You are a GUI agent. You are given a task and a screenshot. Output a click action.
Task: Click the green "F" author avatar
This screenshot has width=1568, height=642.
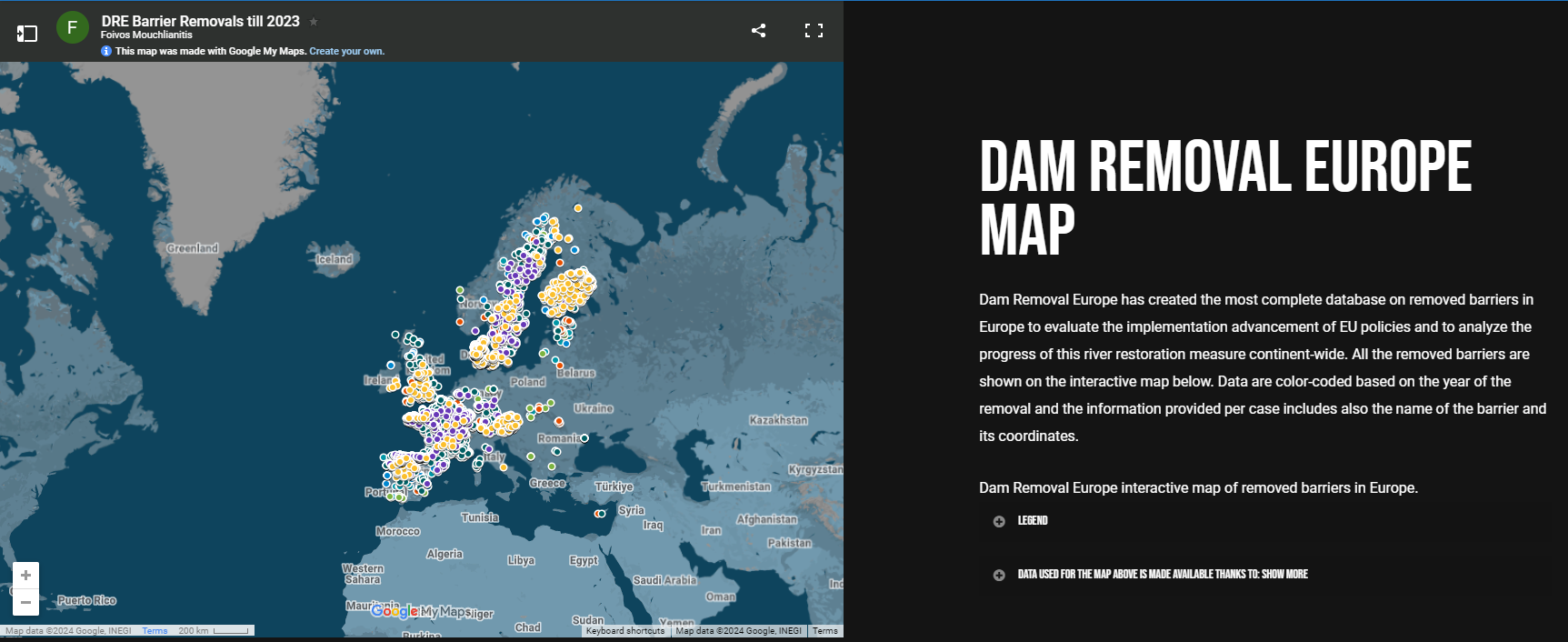[73, 28]
